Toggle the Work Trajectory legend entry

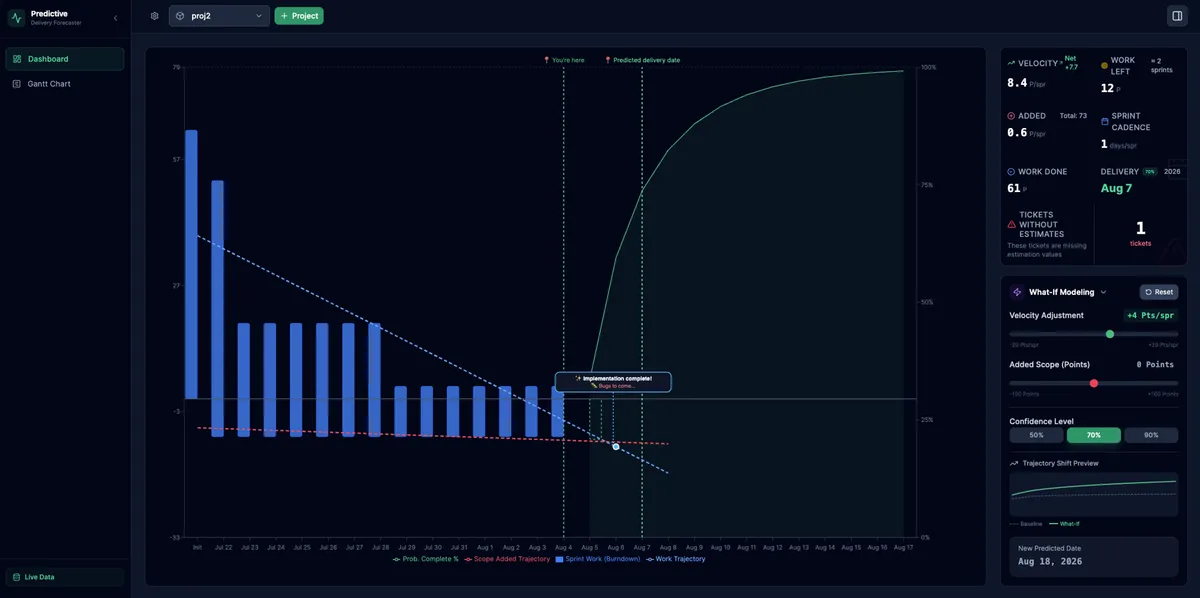tap(675, 559)
